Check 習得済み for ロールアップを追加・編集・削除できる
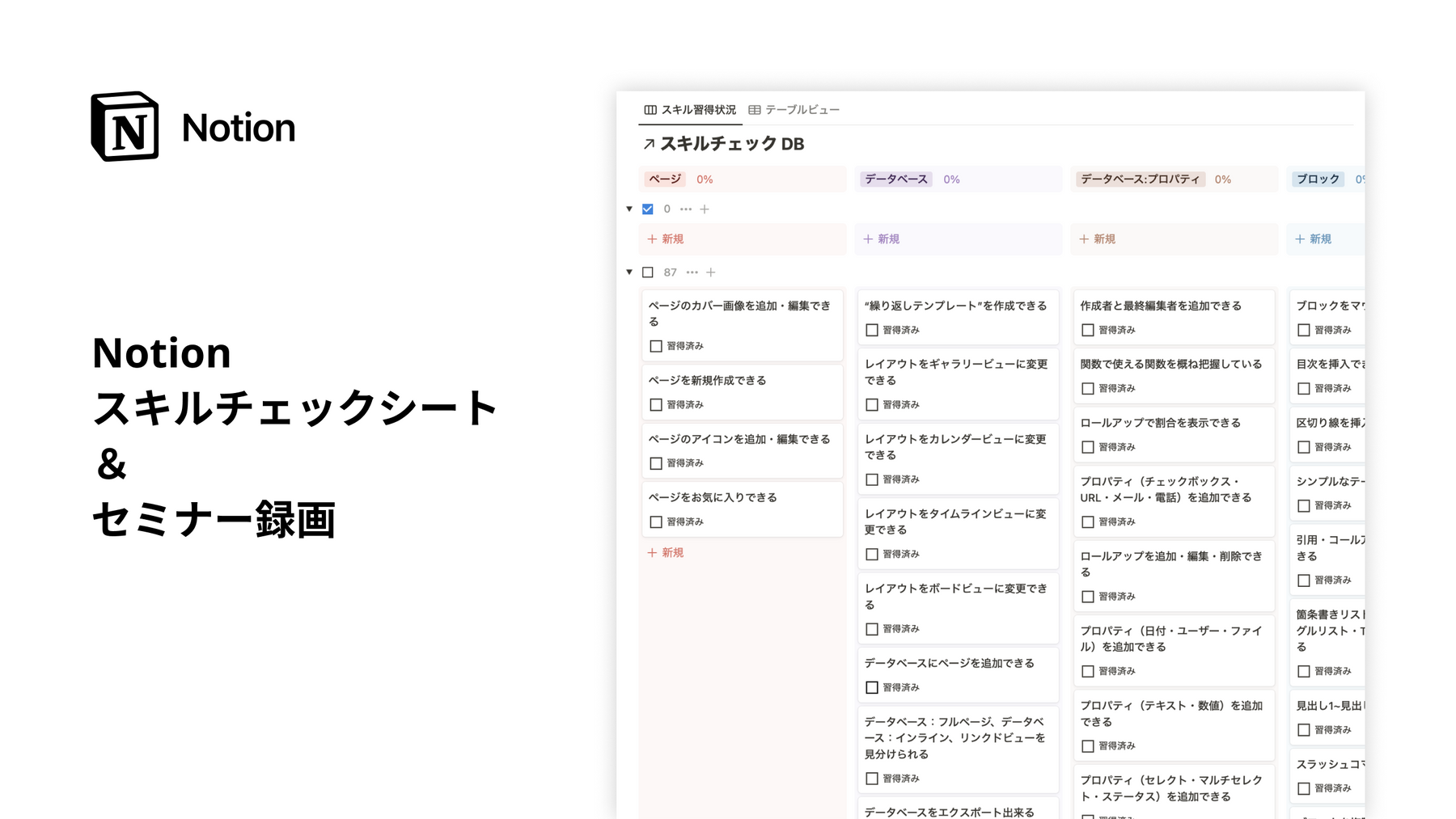 pos(1088,597)
